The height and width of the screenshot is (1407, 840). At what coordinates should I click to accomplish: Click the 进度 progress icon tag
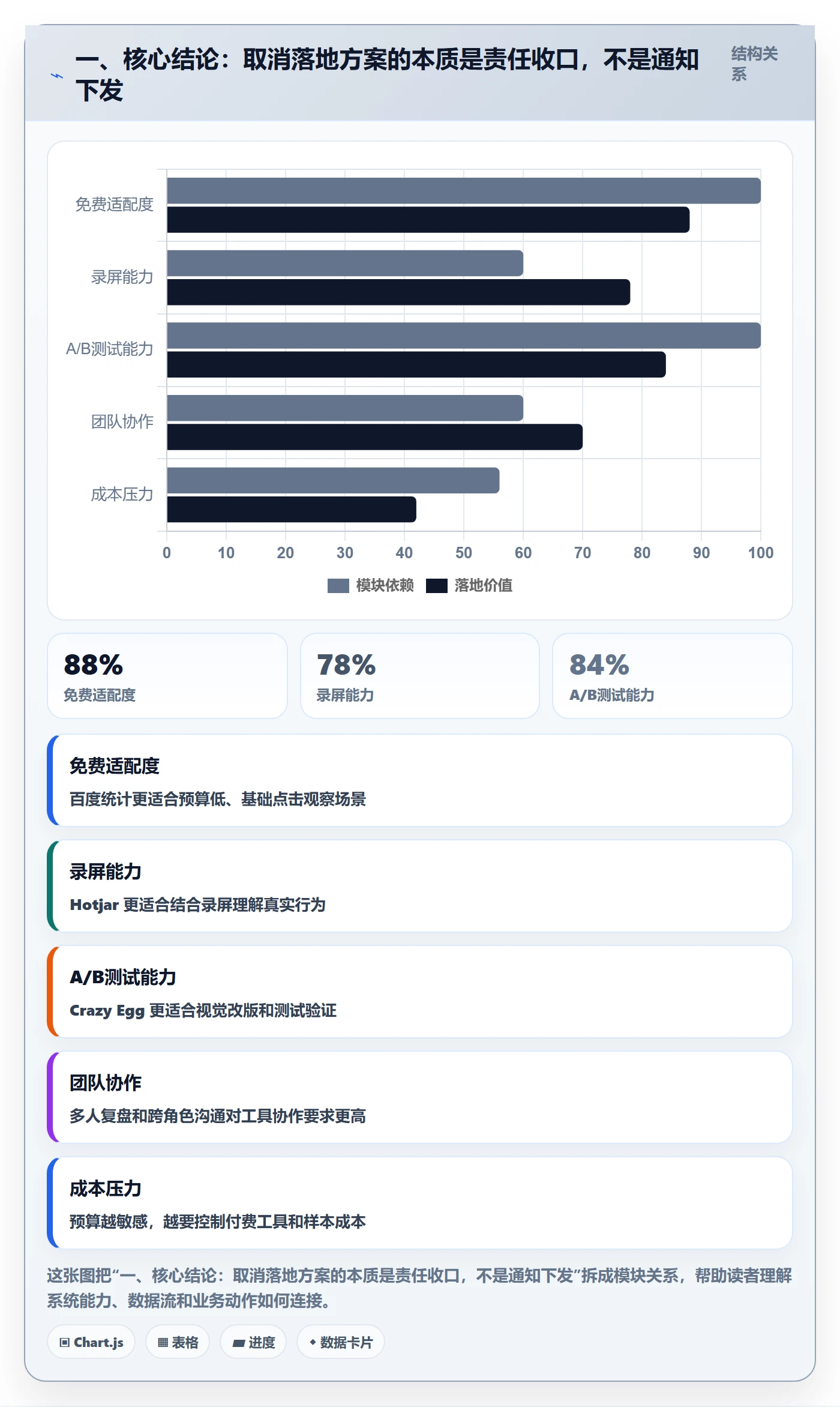(x=253, y=1342)
